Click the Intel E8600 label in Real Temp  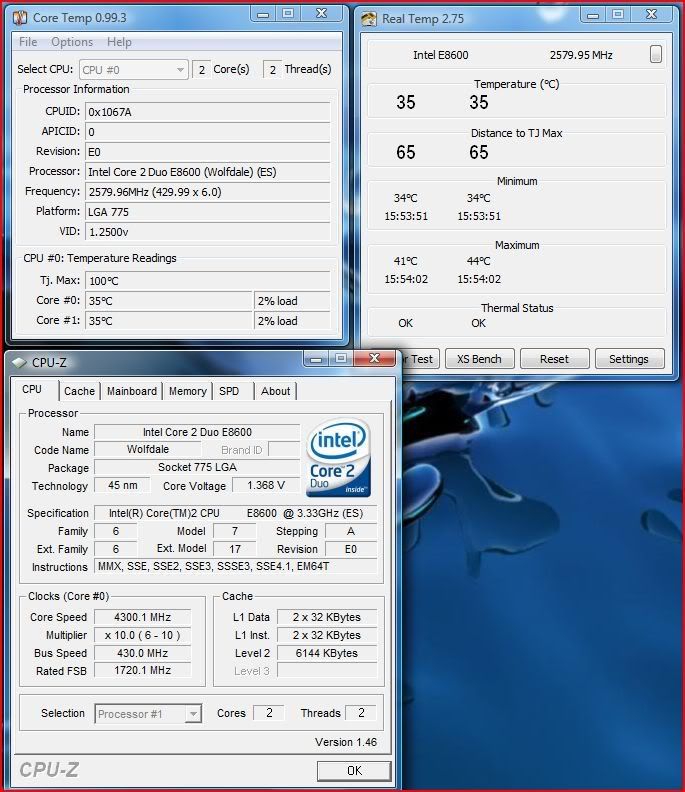point(441,55)
